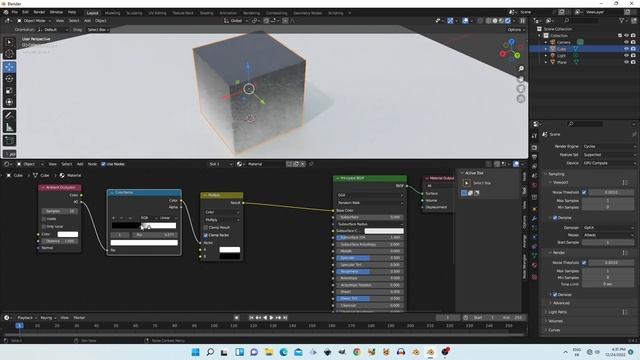Select the Measure tool
This screenshot has width=640, height=360.
pos(9,127)
